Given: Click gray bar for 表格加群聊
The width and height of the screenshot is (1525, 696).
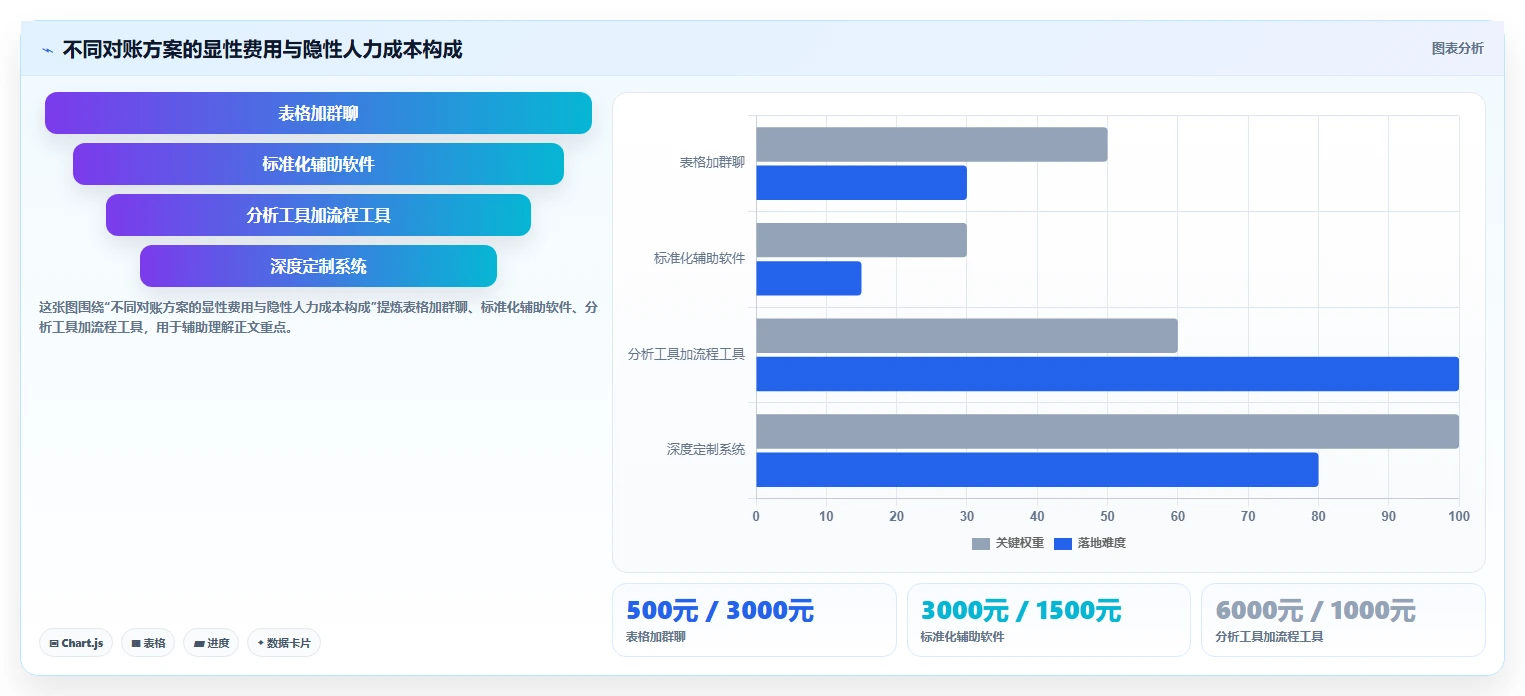Looking at the screenshot, I should [x=931, y=144].
